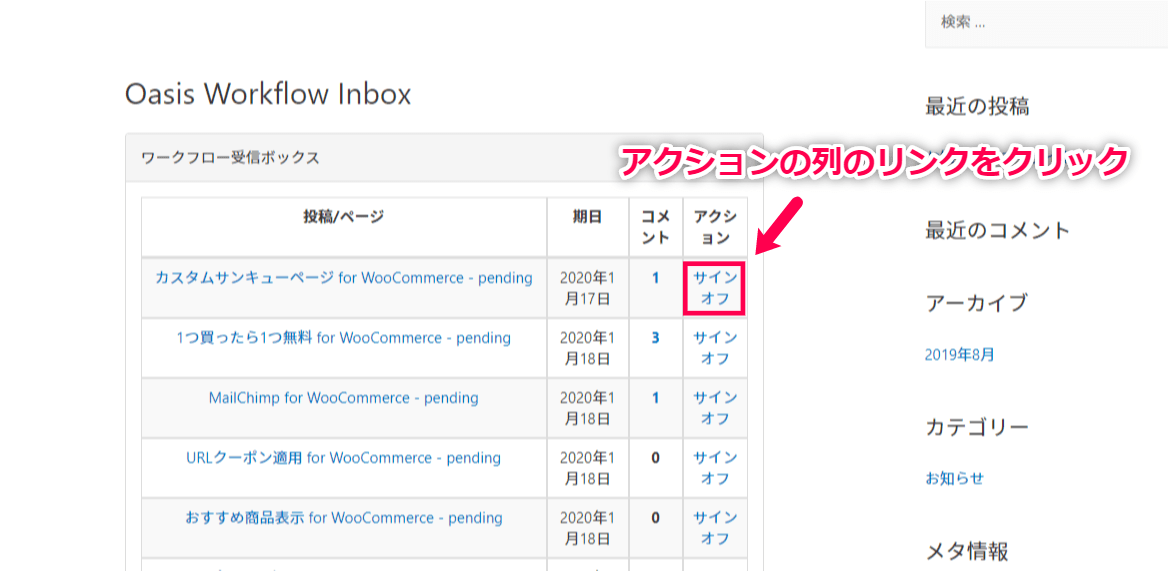Click due date 2020年1月17日 in the カスタムサンキューページ row
The height and width of the screenshot is (571, 1168).
point(588,289)
